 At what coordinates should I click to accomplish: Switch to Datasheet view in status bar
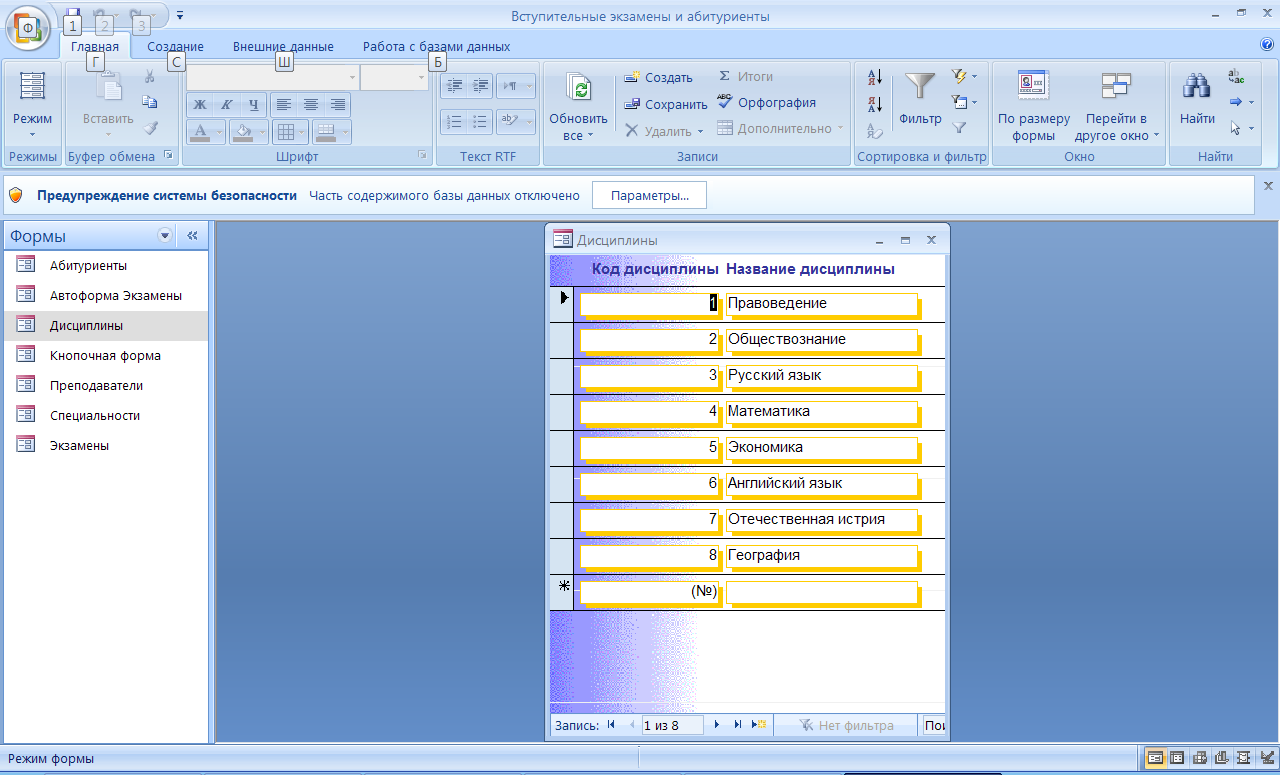[1177, 758]
